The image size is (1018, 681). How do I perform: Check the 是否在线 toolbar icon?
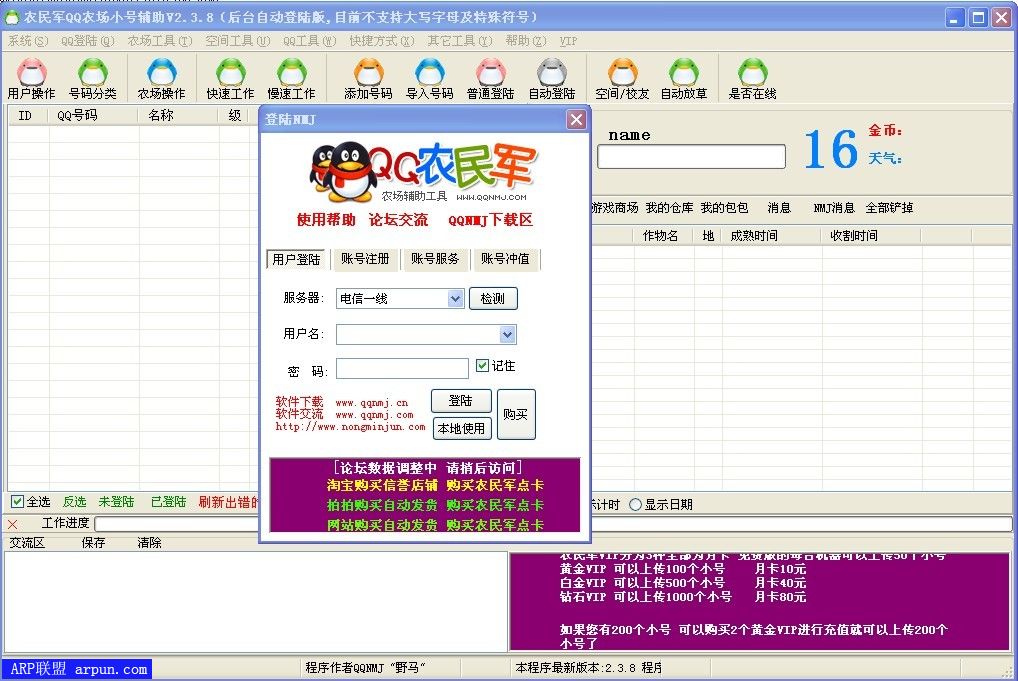(752, 79)
